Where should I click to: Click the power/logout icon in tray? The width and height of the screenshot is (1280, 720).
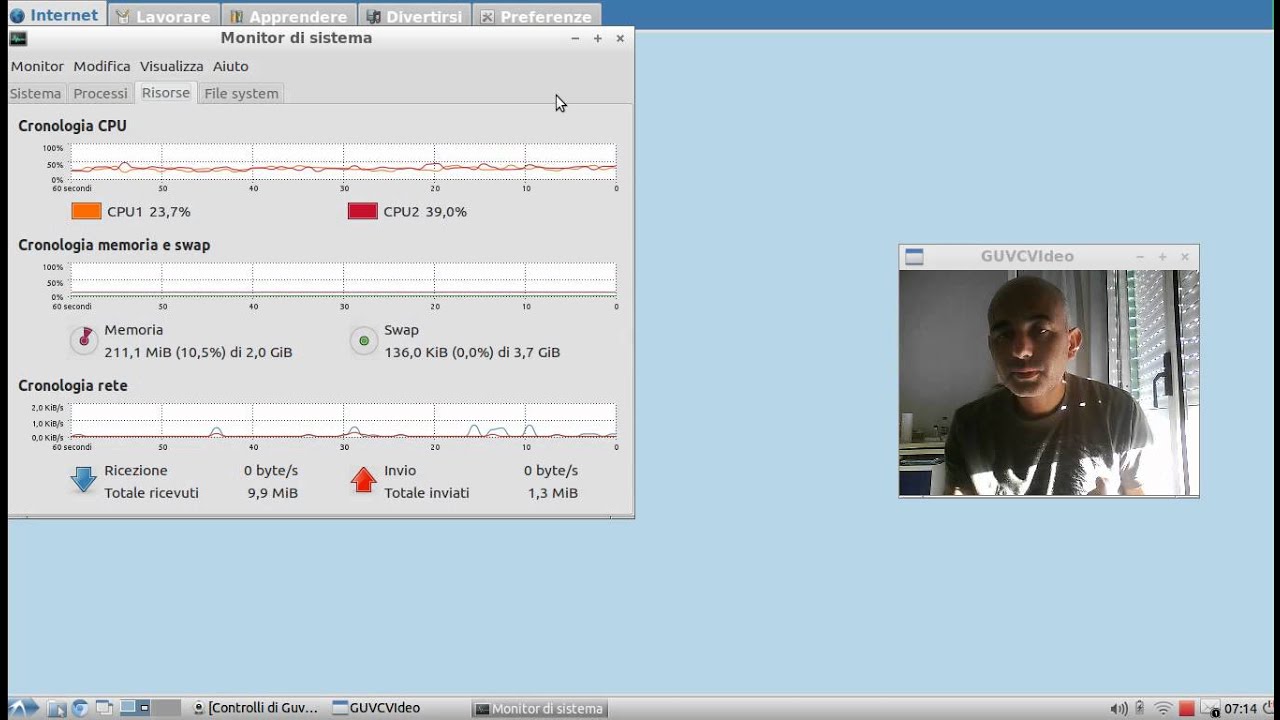coord(1267,708)
